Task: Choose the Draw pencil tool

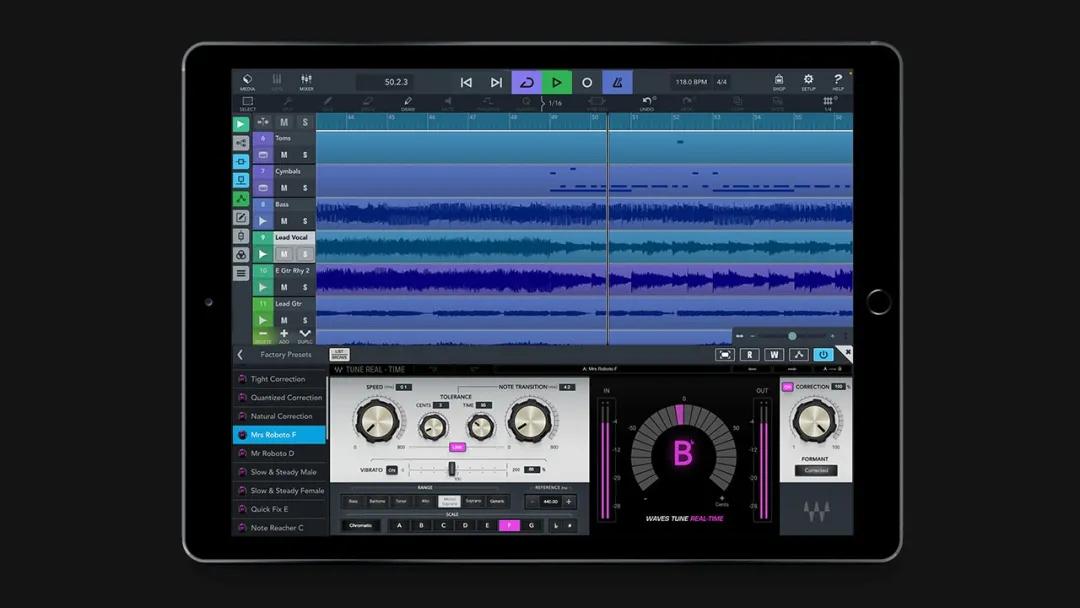Action: 408,103
